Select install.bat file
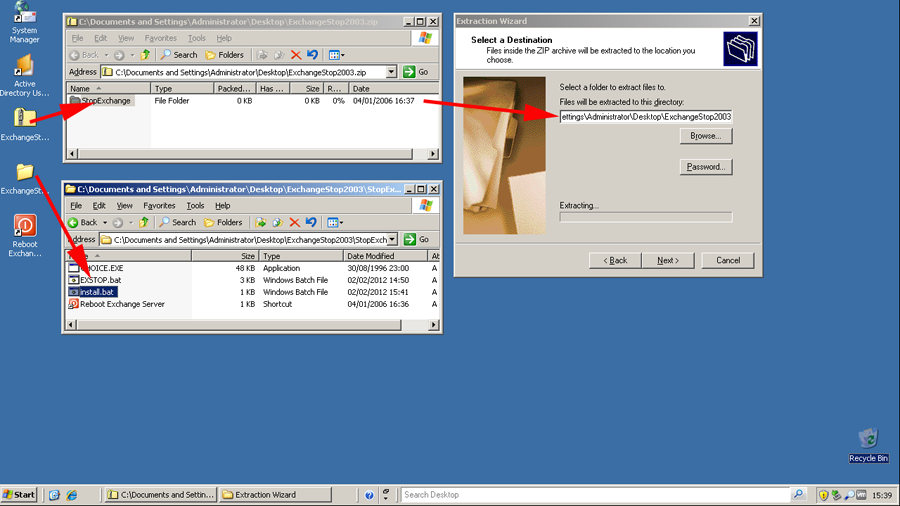Image resolution: width=900 pixels, height=506 pixels. point(92,292)
